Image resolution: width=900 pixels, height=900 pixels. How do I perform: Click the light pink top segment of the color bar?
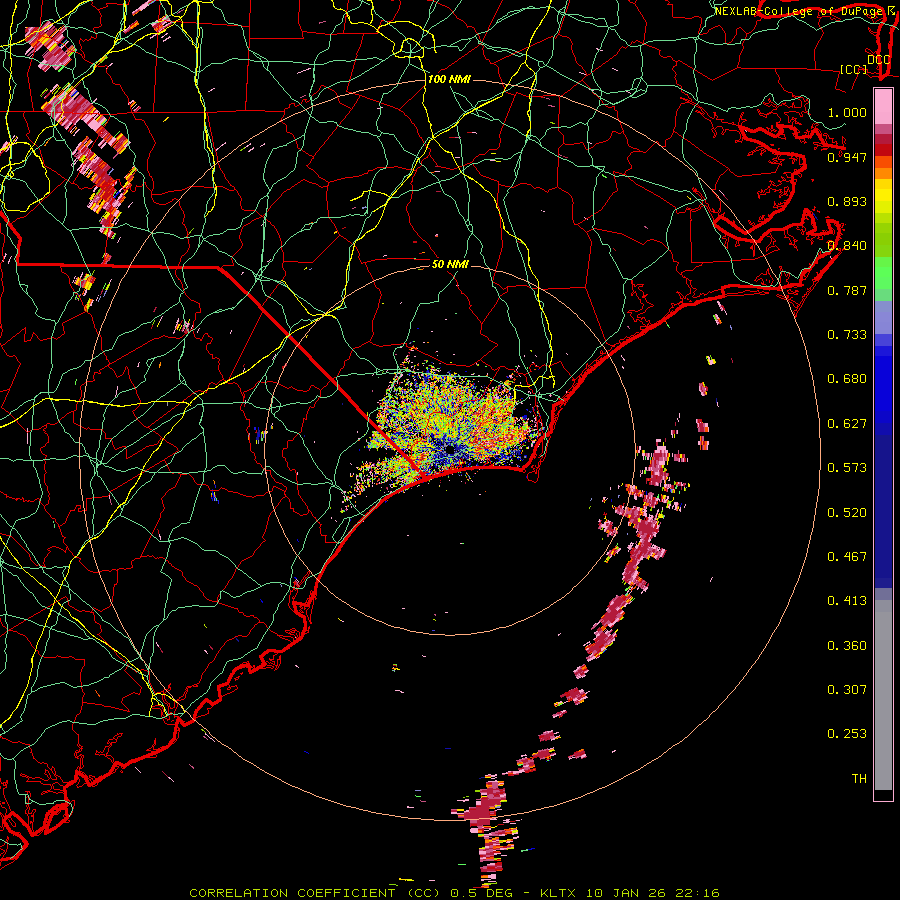[883, 106]
